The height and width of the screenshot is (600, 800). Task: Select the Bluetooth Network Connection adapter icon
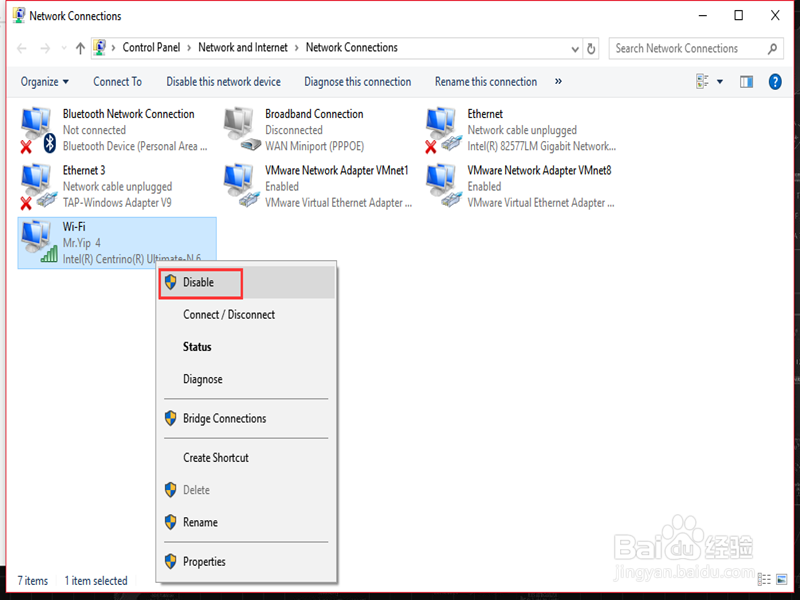38,130
